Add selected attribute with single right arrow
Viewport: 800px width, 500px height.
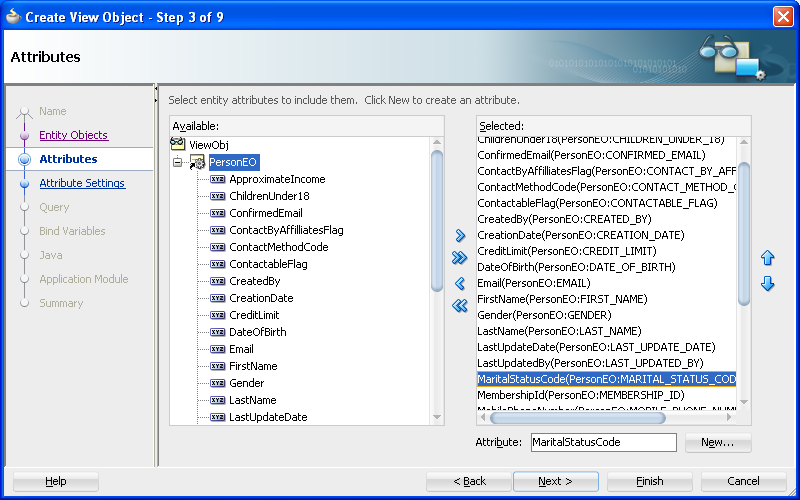pos(460,235)
